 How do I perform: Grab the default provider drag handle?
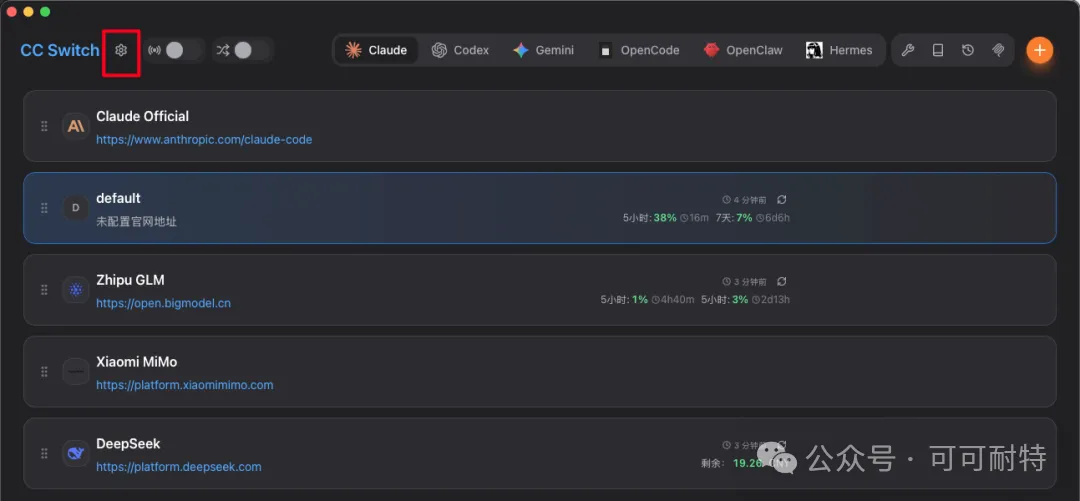pyautogui.click(x=44, y=208)
